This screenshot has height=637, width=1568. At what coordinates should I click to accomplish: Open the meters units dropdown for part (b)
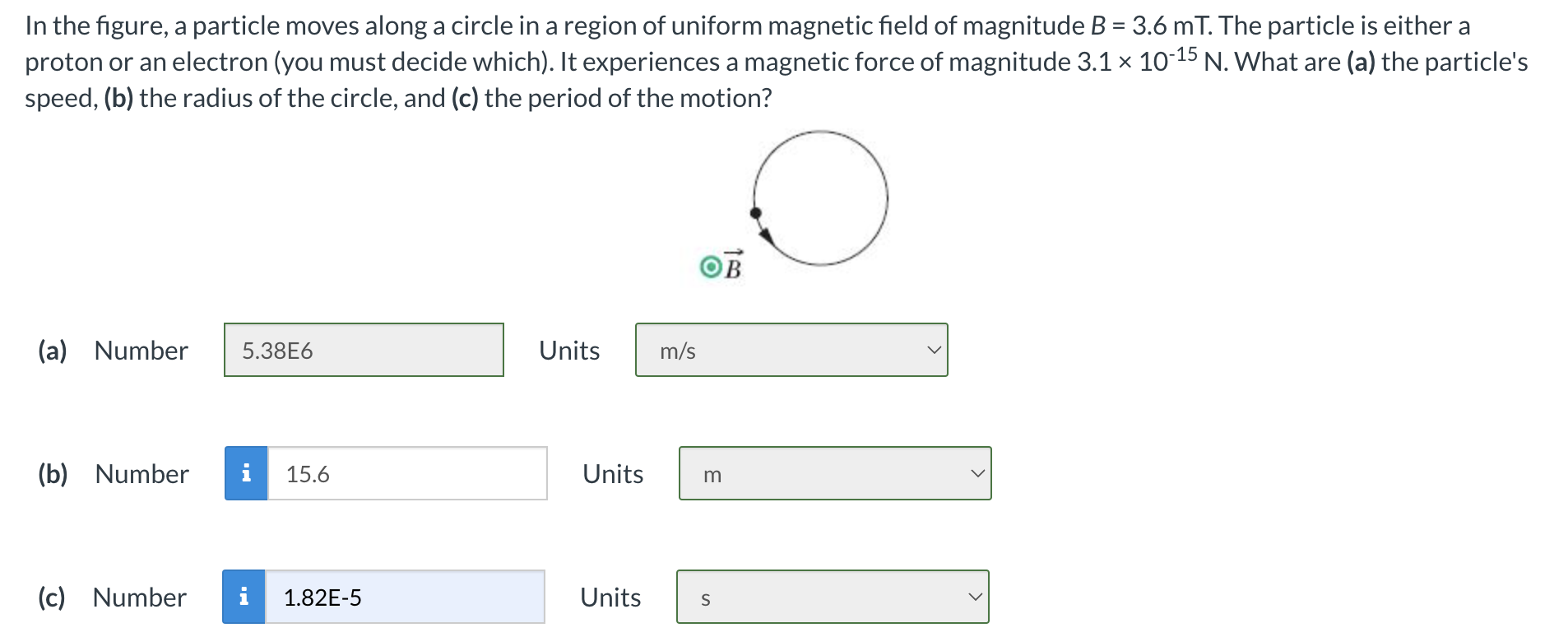point(834,473)
